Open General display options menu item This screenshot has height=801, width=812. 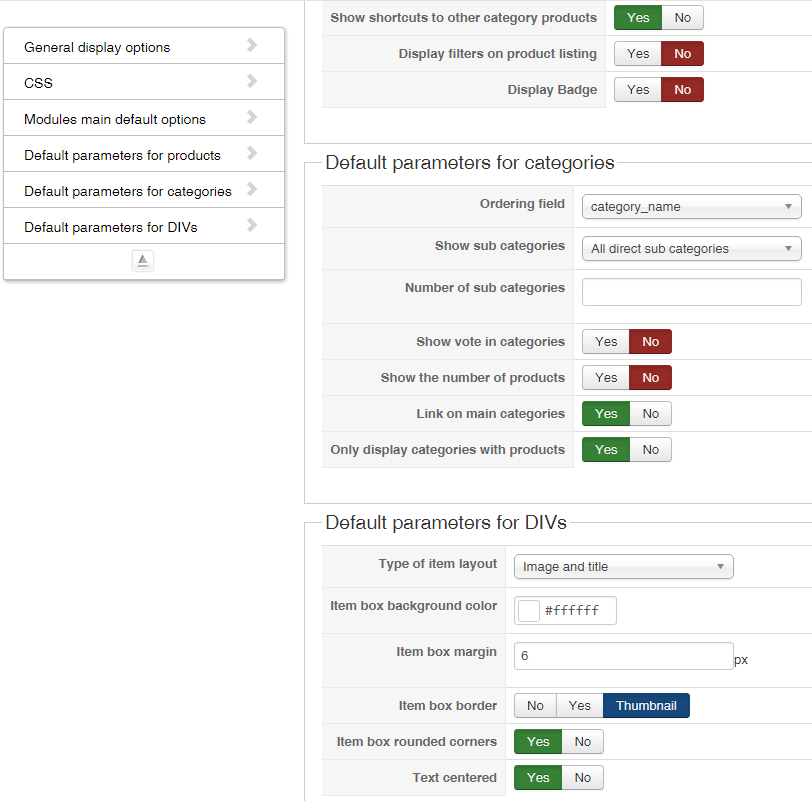click(97, 47)
